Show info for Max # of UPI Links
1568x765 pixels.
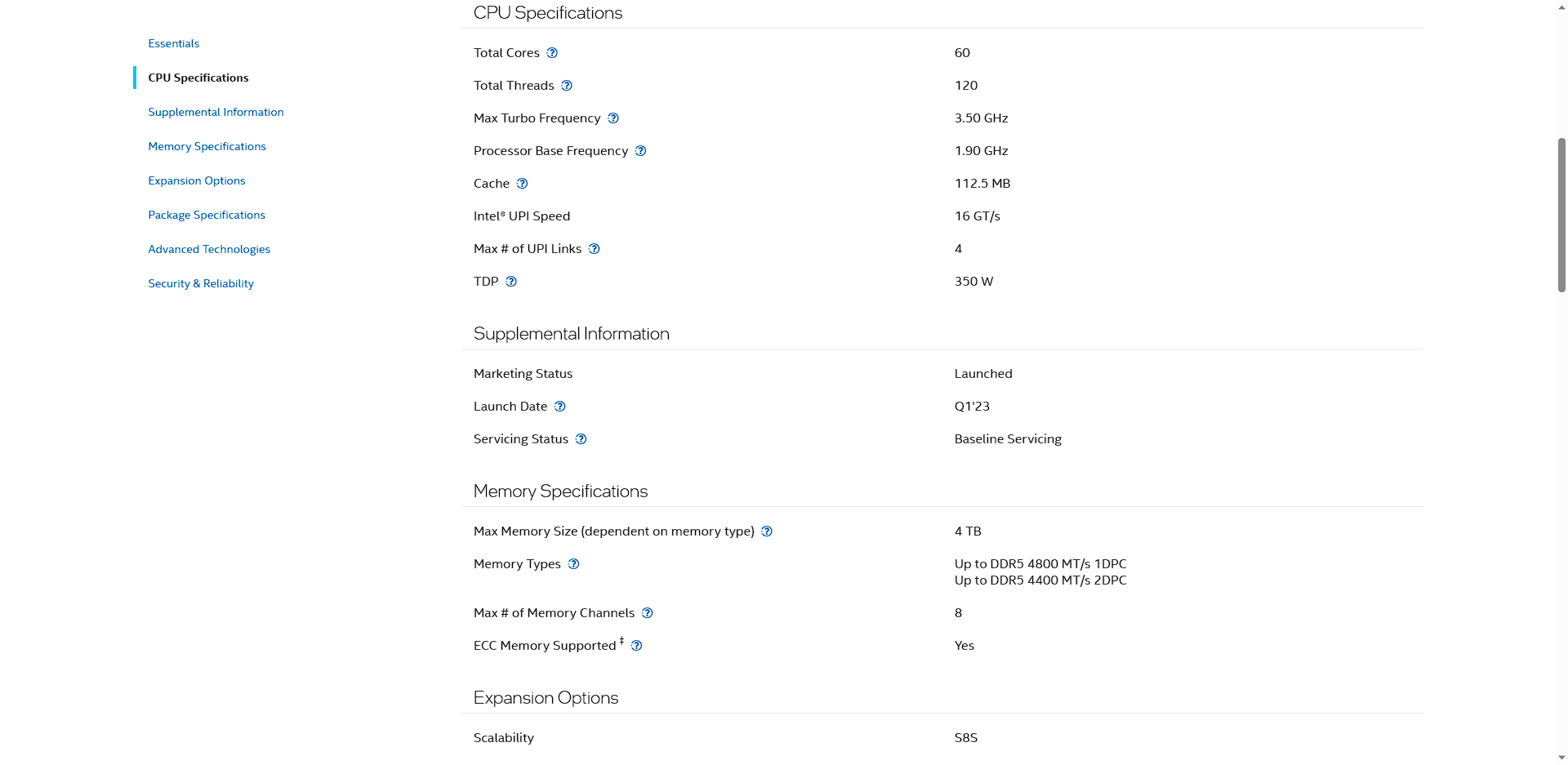click(x=595, y=249)
